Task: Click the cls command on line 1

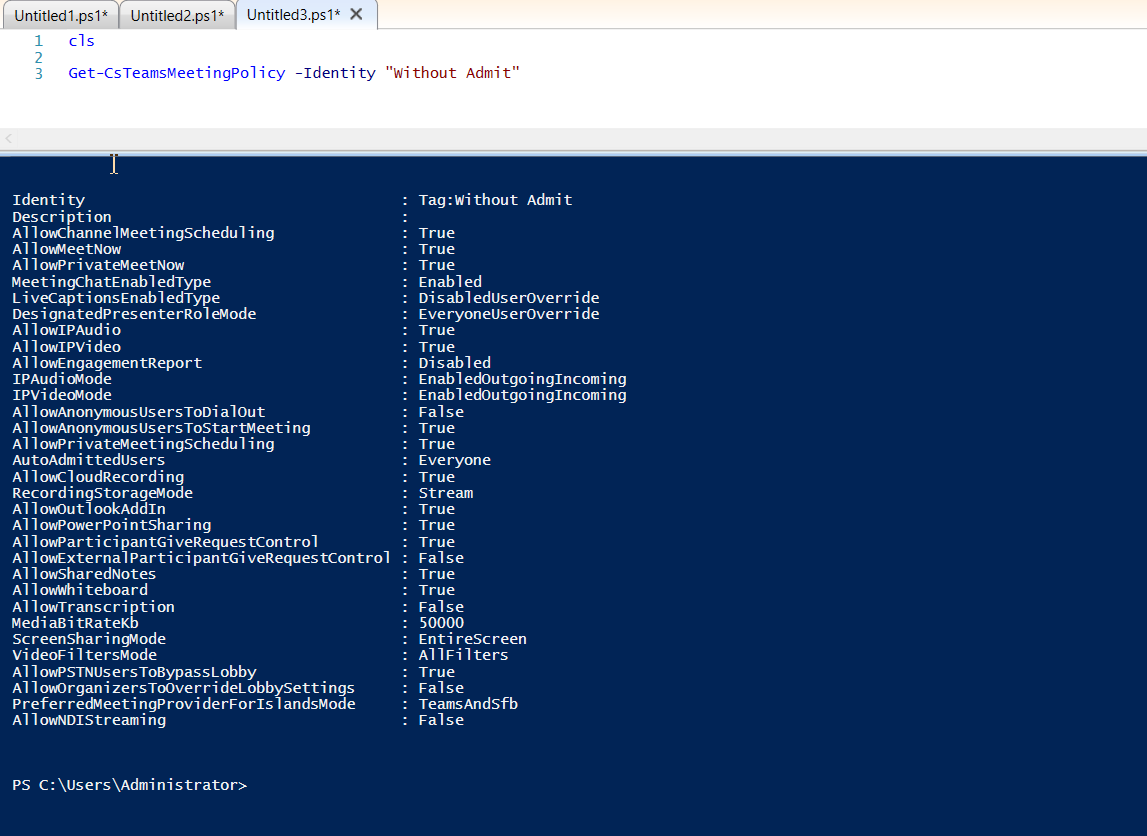Action: (x=80, y=41)
